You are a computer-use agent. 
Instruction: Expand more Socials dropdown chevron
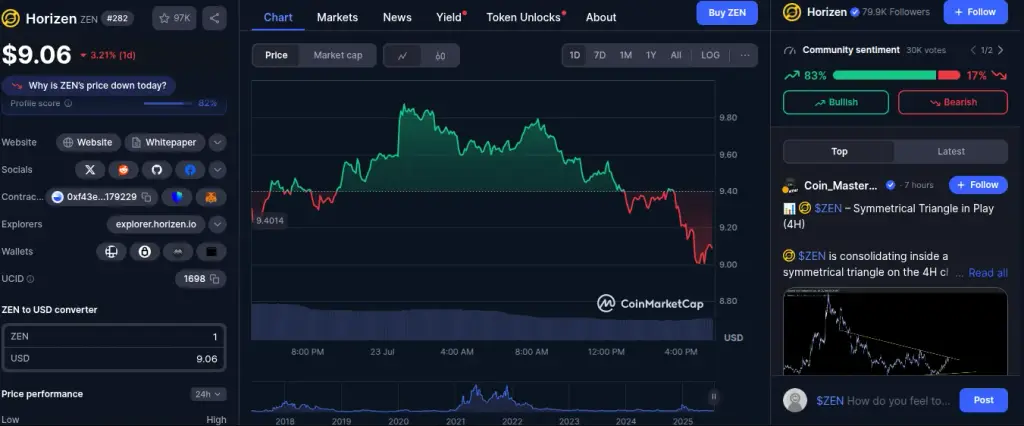click(x=217, y=170)
